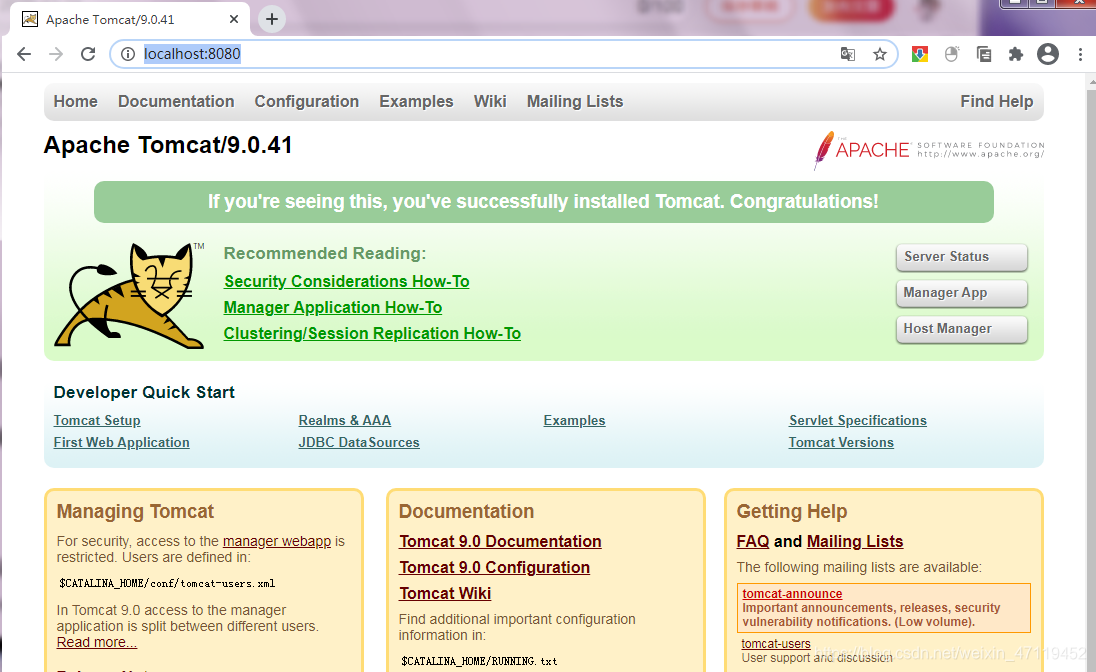Open the manager webapp link

(277, 541)
